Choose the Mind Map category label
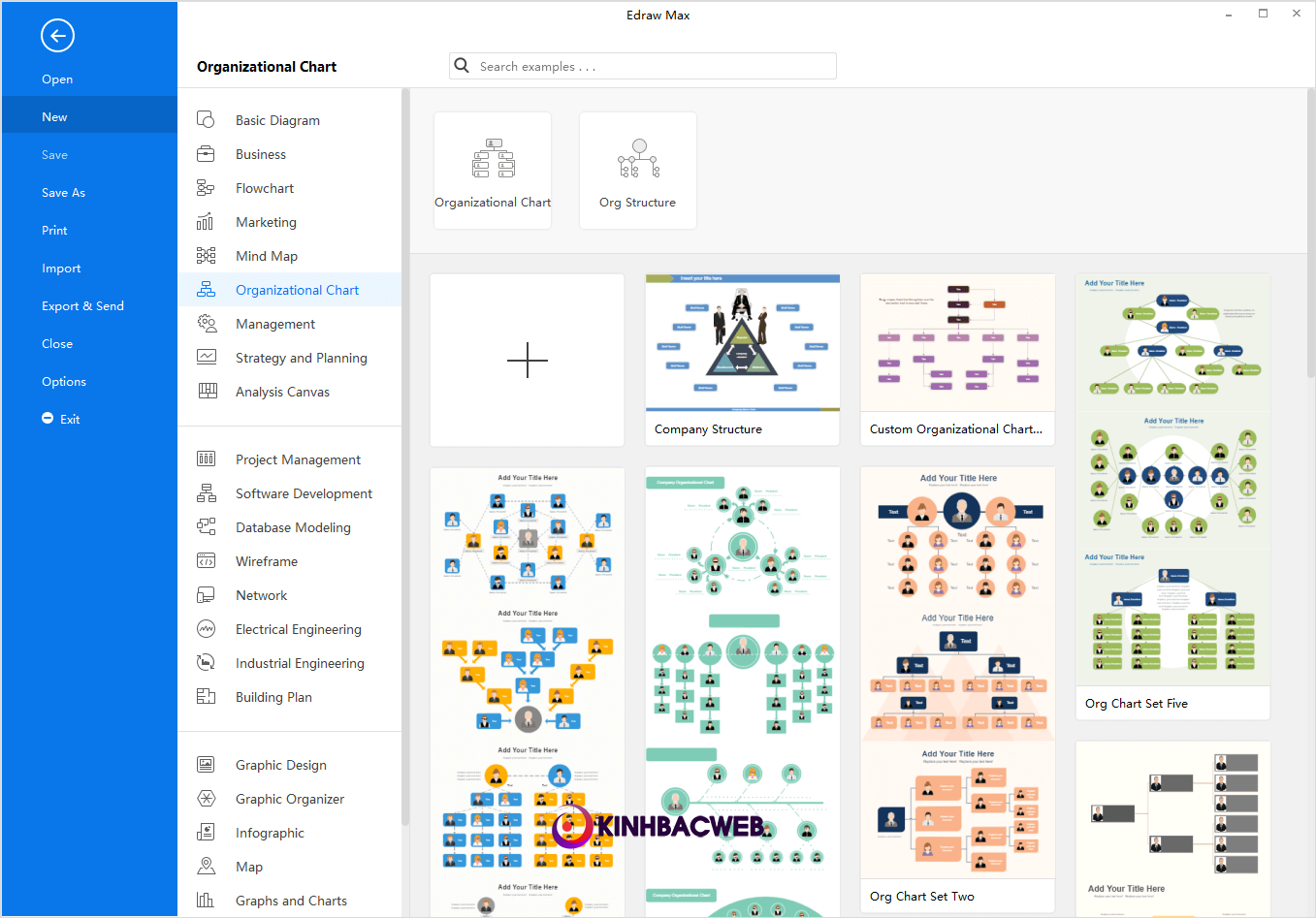 pos(267,256)
